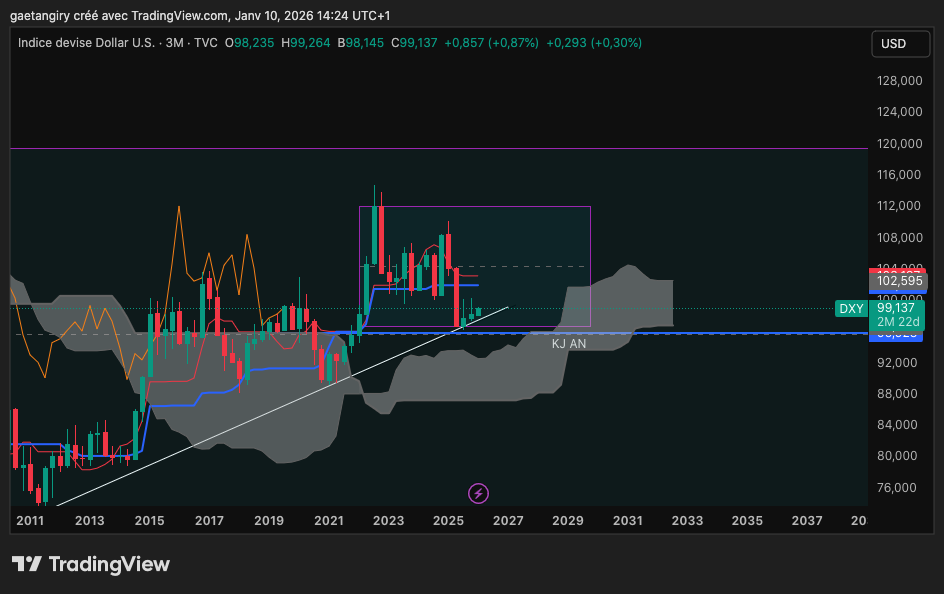This screenshot has width=944, height=594.
Task: Click the 2025 label on time axis
Action: (x=448, y=521)
